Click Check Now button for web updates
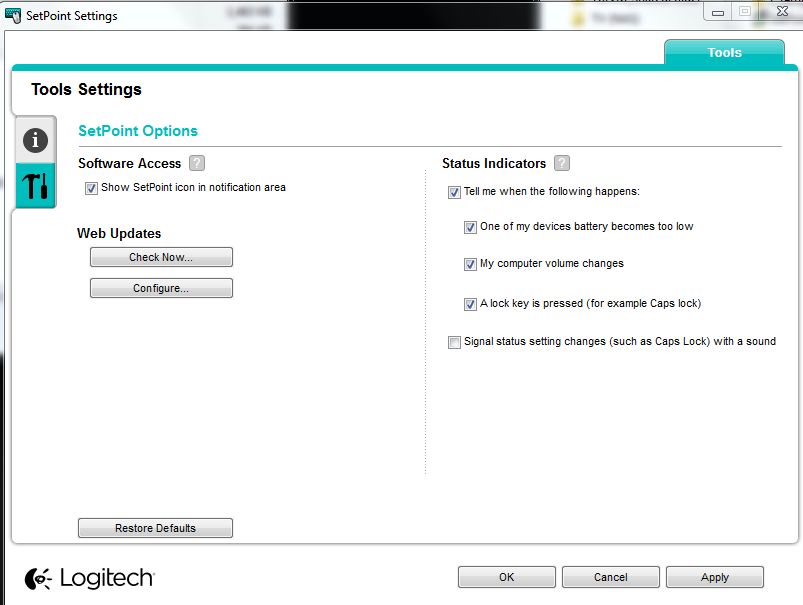Image resolution: width=803 pixels, height=605 pixels. point(161,257)
